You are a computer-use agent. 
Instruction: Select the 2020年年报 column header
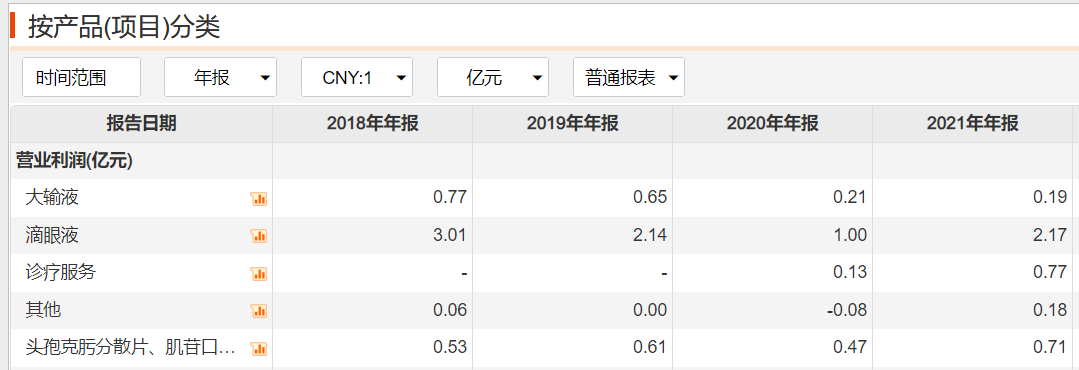point(772,124)
